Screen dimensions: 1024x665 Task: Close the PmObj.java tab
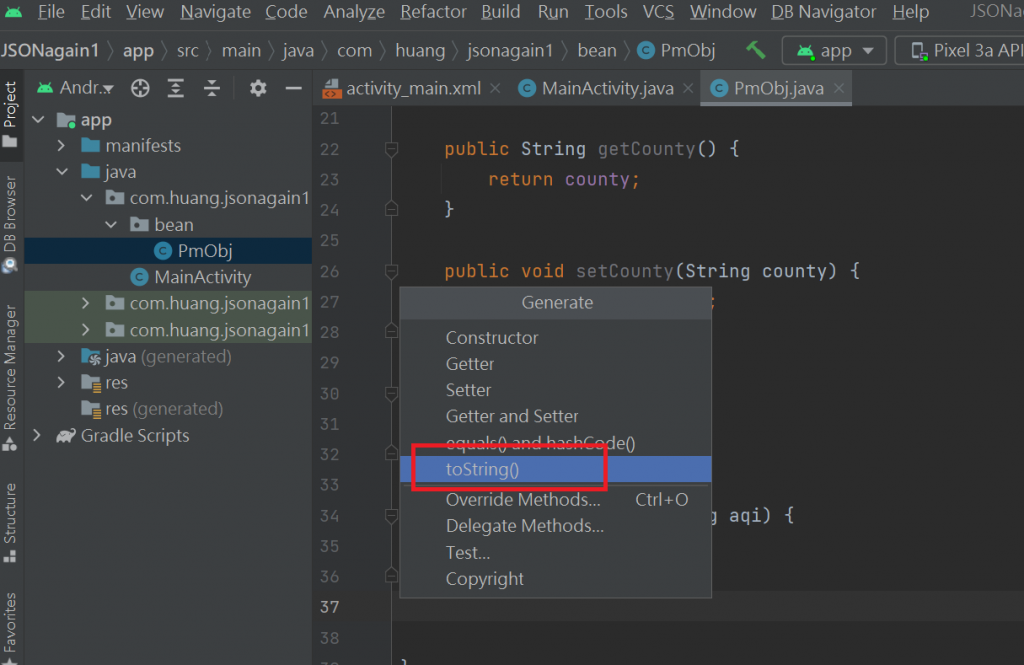click(839, 88)
